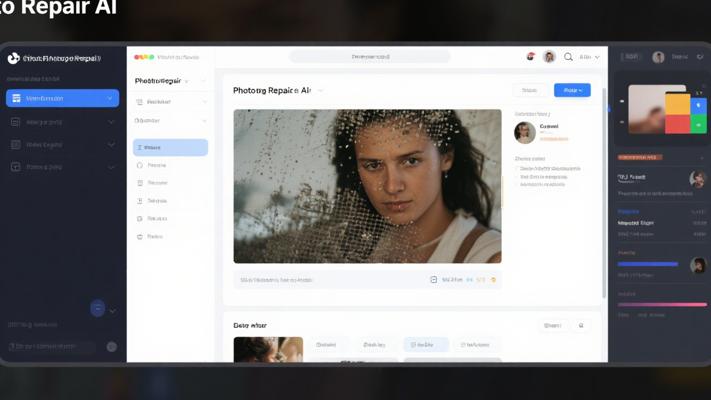Click the round blue button at sidebar bottom

[98, 309]
